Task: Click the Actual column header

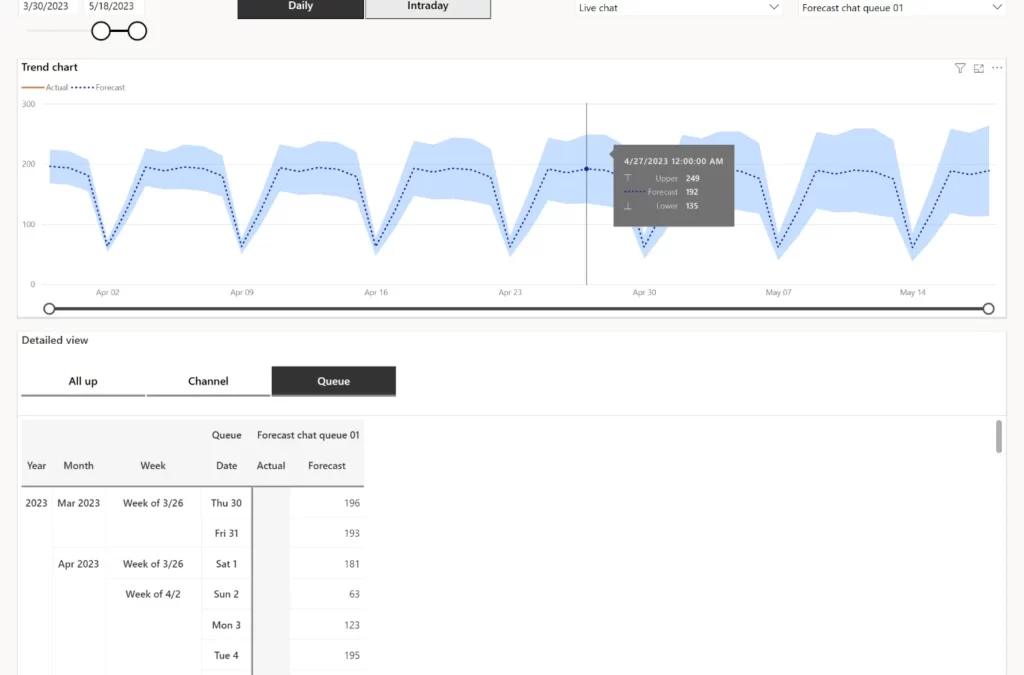Action: point(271,465)
